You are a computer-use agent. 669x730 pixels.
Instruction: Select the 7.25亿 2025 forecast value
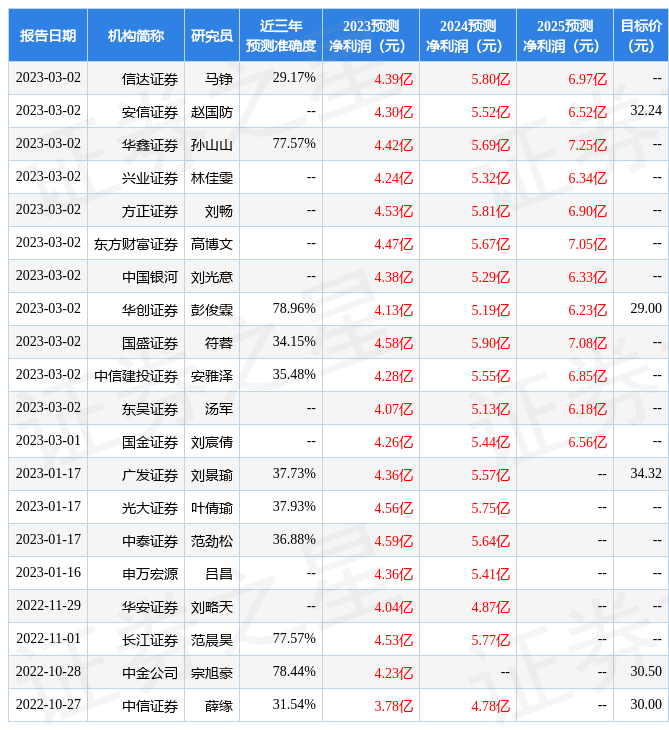(587, 144)
